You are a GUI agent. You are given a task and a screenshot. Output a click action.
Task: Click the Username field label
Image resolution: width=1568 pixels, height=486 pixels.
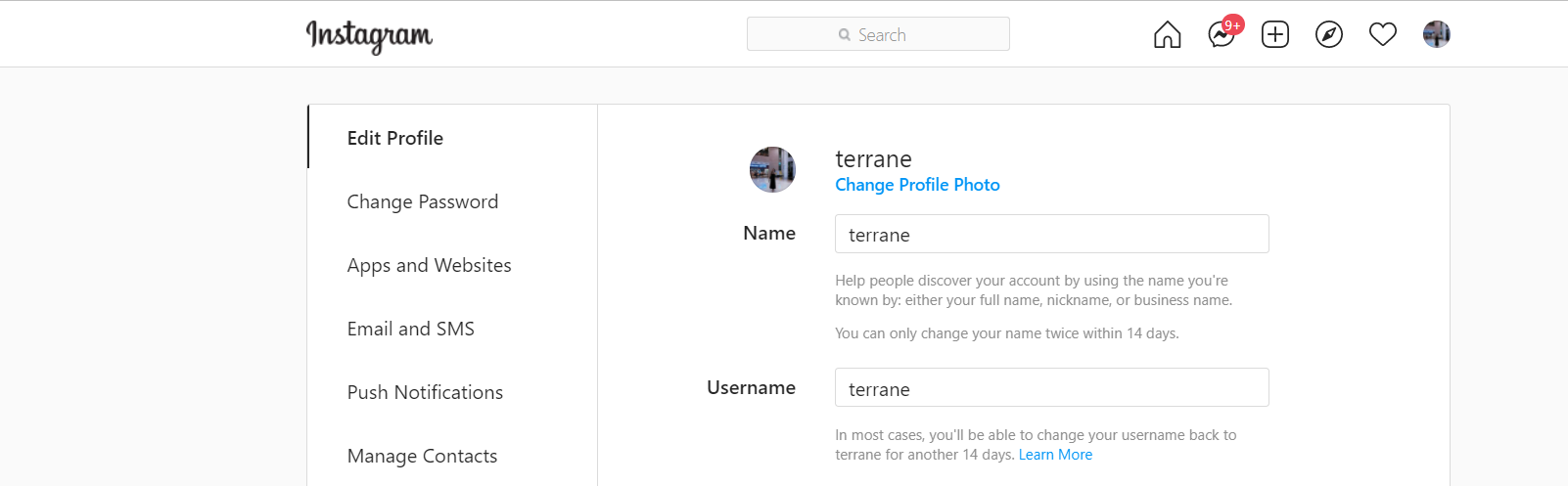click(x=751, y=387)
